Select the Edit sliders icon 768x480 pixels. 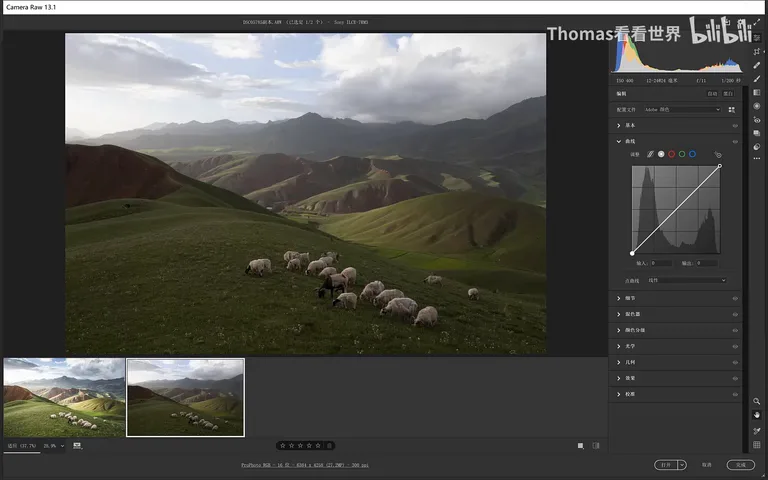tap(757, 38)
